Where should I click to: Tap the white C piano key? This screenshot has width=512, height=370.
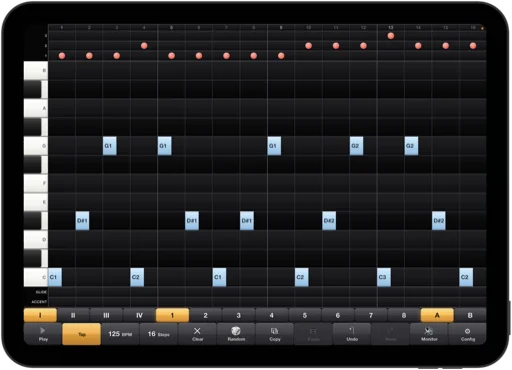point(36,277)
